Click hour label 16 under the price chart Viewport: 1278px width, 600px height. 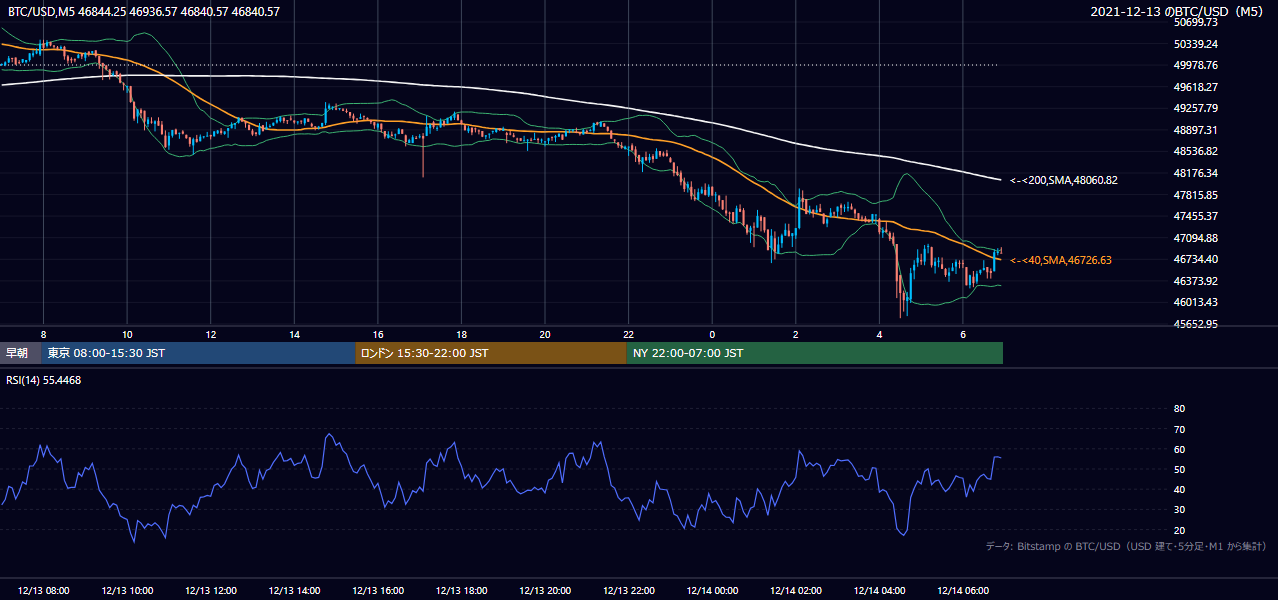[x=377, y=334]
